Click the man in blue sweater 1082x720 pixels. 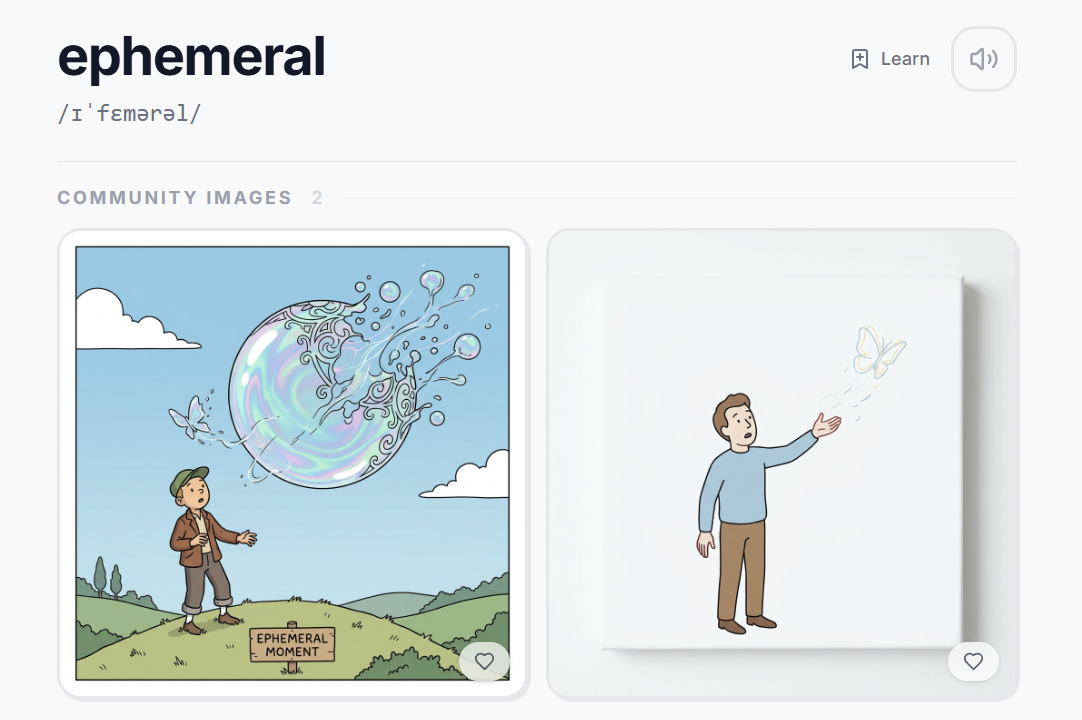[759, 512]
